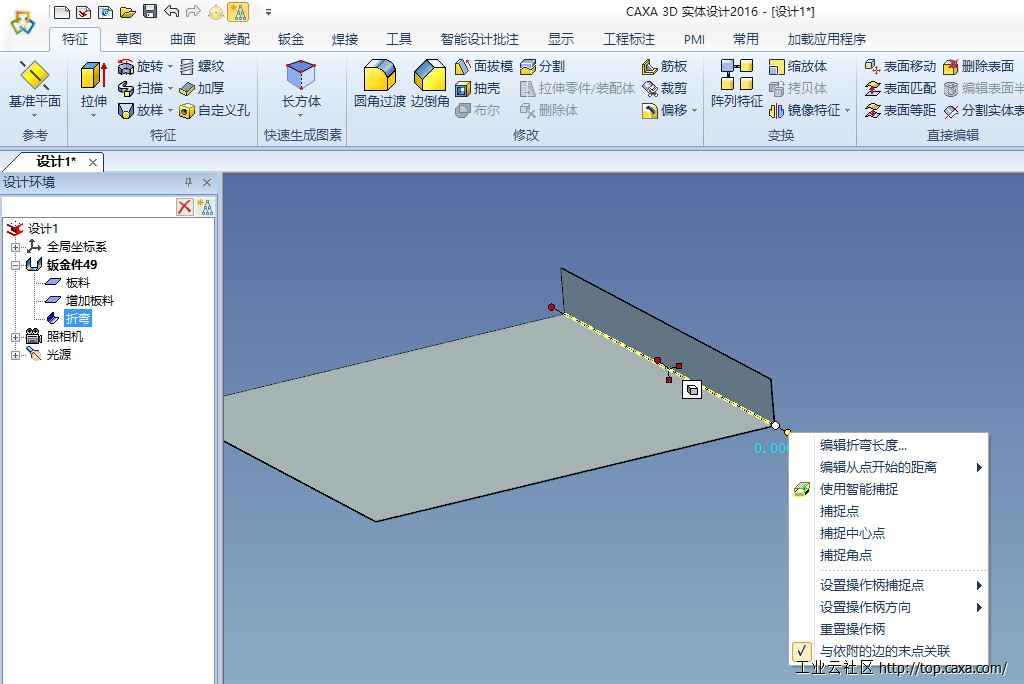Click the 拉伸 (Extrude) tool icon

(93, 77)
